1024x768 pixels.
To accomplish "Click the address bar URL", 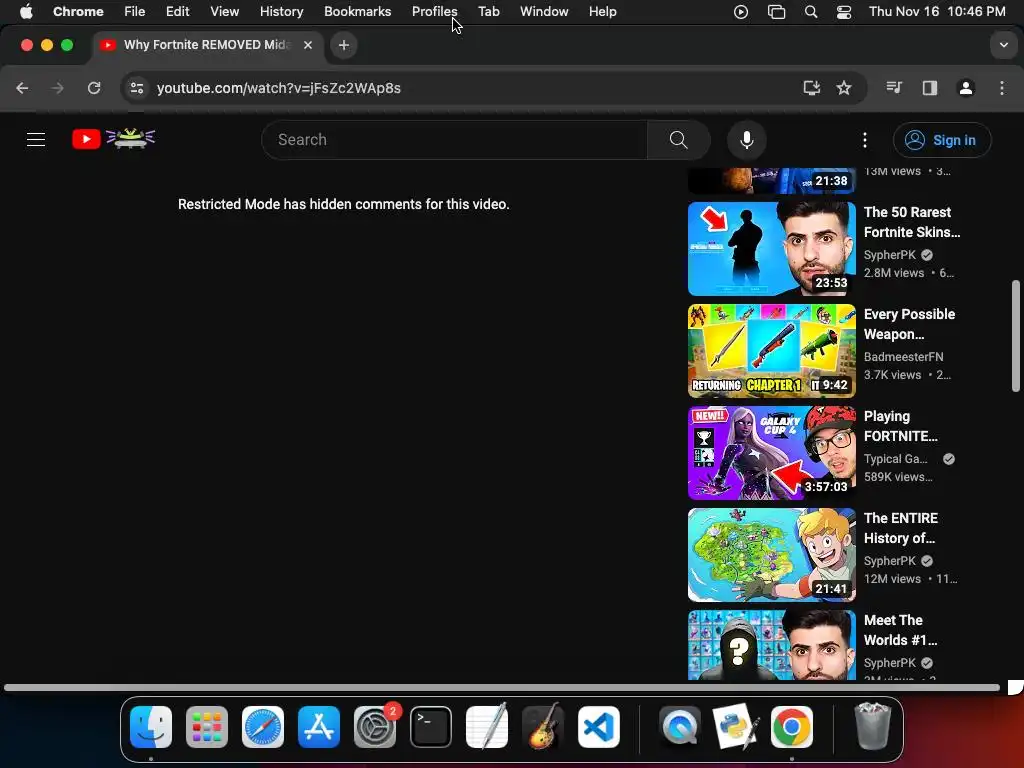I will coord(279,88).
